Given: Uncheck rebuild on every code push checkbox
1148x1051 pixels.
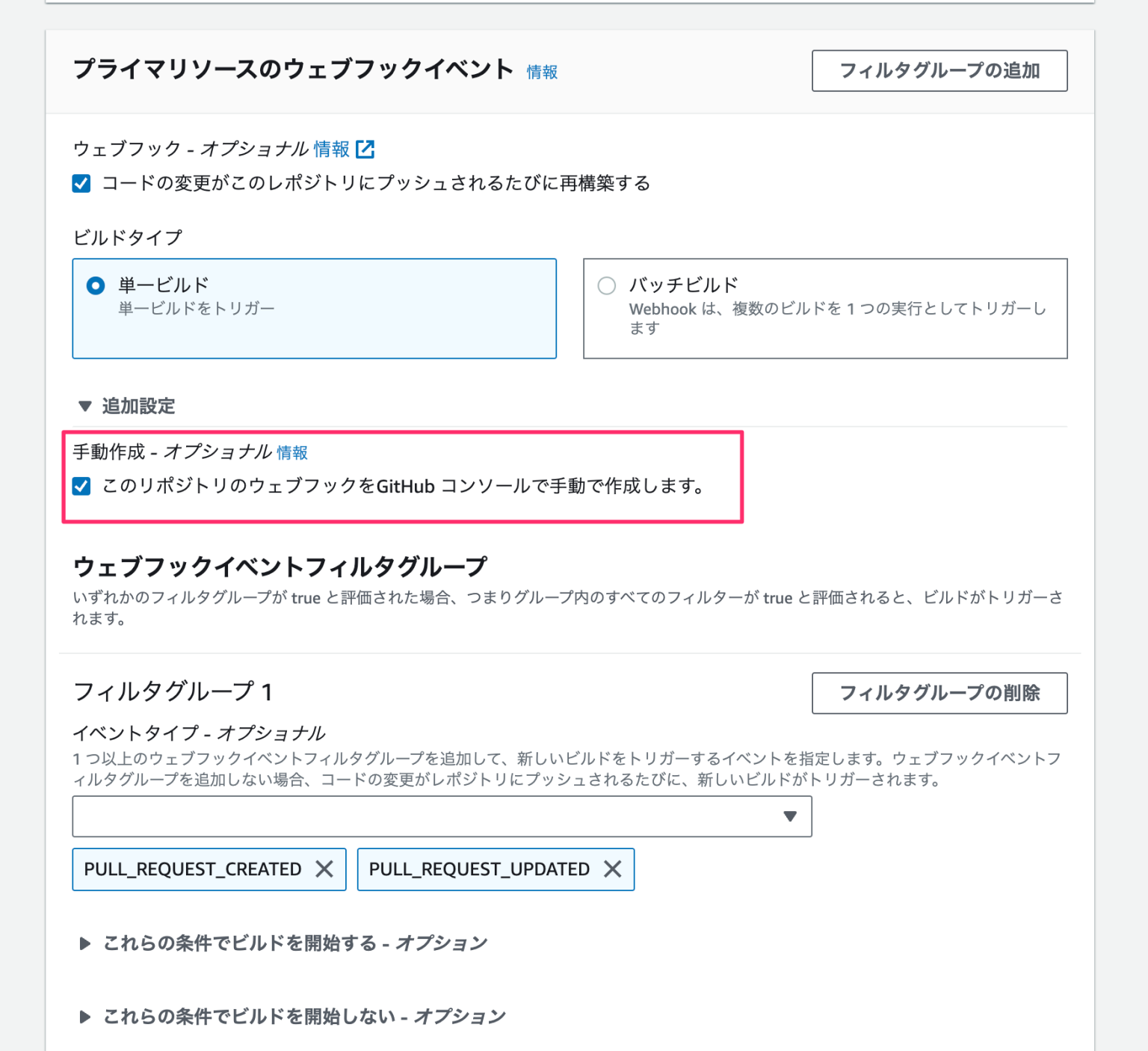Looking at the screenshot, I should tap(81, 182).
